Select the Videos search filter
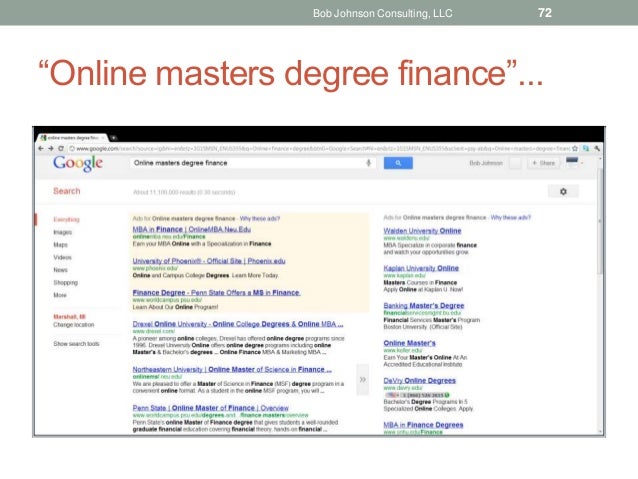This screenshot has width=638, height=479. coord(62,257)
